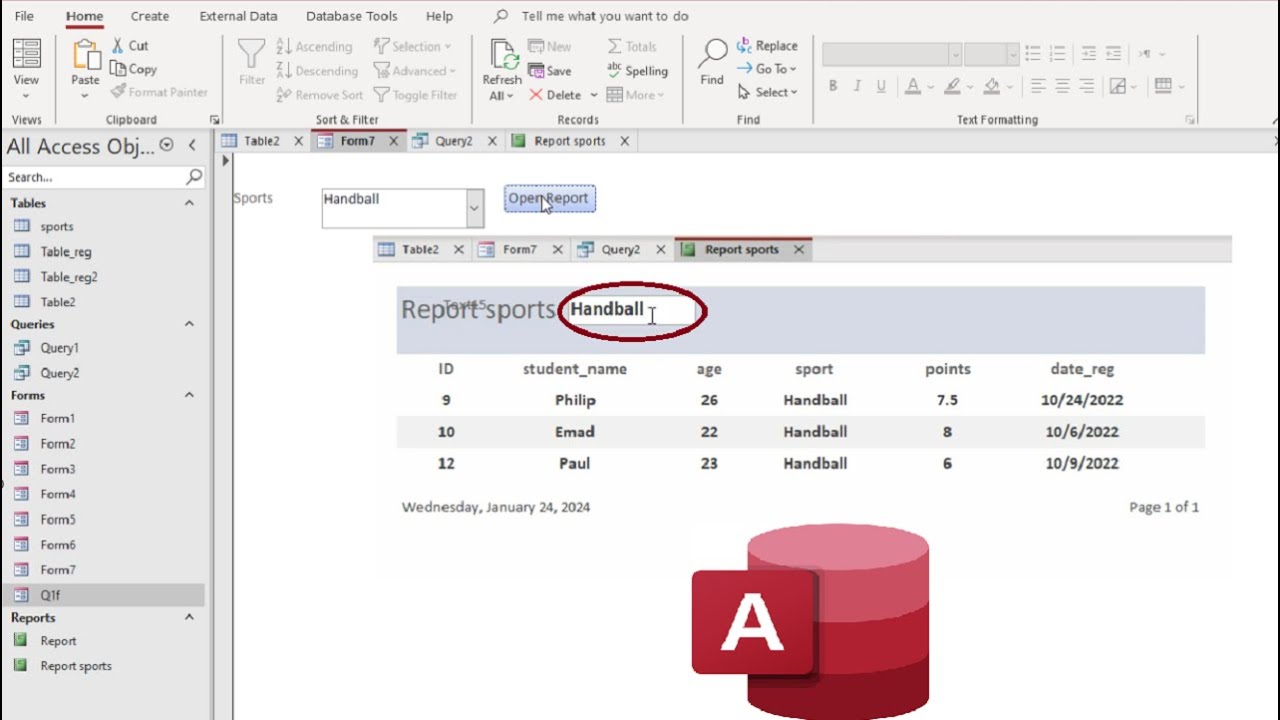Viewport: 1280px width, 720px height.
Task: Click the navigation pane Search box
Action: (x=105, y=177)
